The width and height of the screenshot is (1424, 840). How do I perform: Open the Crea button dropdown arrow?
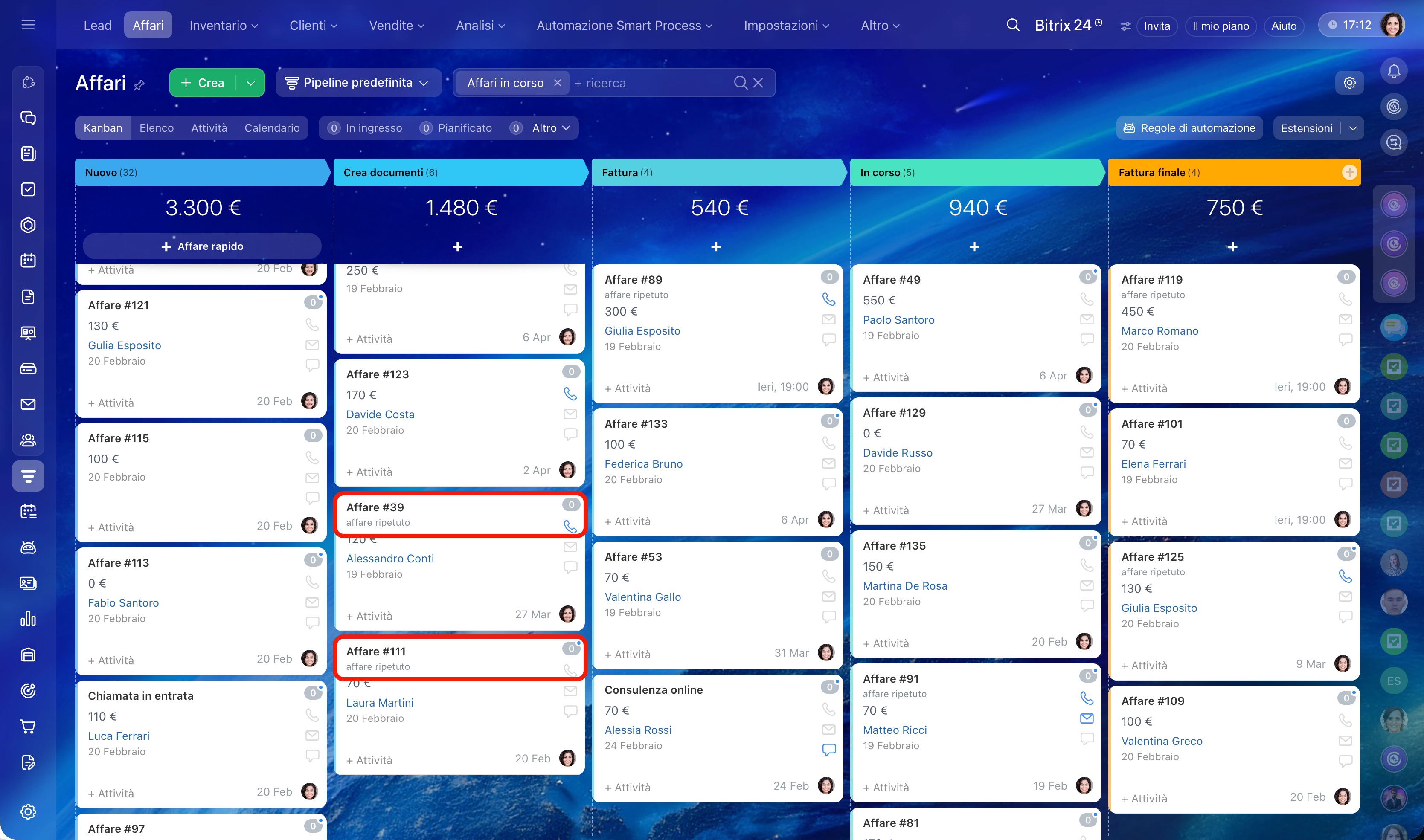point(251,83)
